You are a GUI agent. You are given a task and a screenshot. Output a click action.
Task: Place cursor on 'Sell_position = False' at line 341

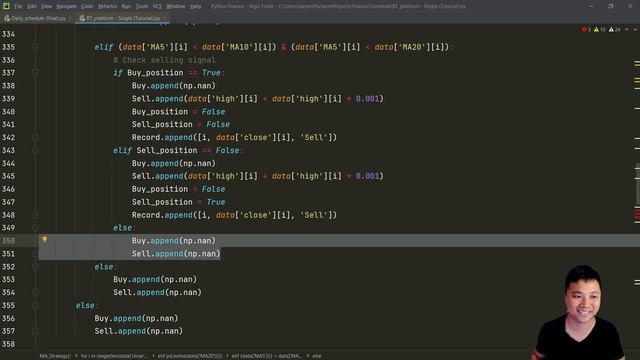click(x=181, y=124)
